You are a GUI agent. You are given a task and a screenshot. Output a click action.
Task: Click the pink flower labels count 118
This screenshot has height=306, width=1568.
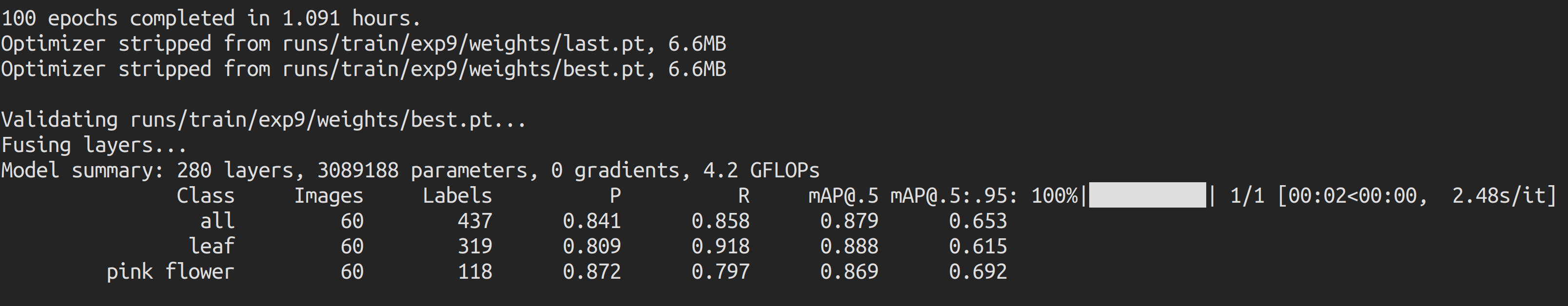click(475, 272)
